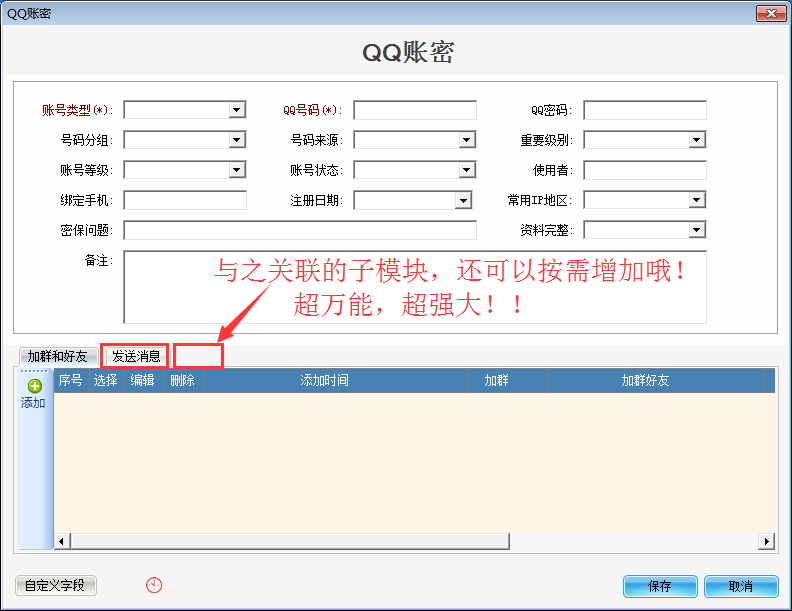Click the 备注 text area
792x611 pixels.
pyautogui.click(x=415, y=287)
